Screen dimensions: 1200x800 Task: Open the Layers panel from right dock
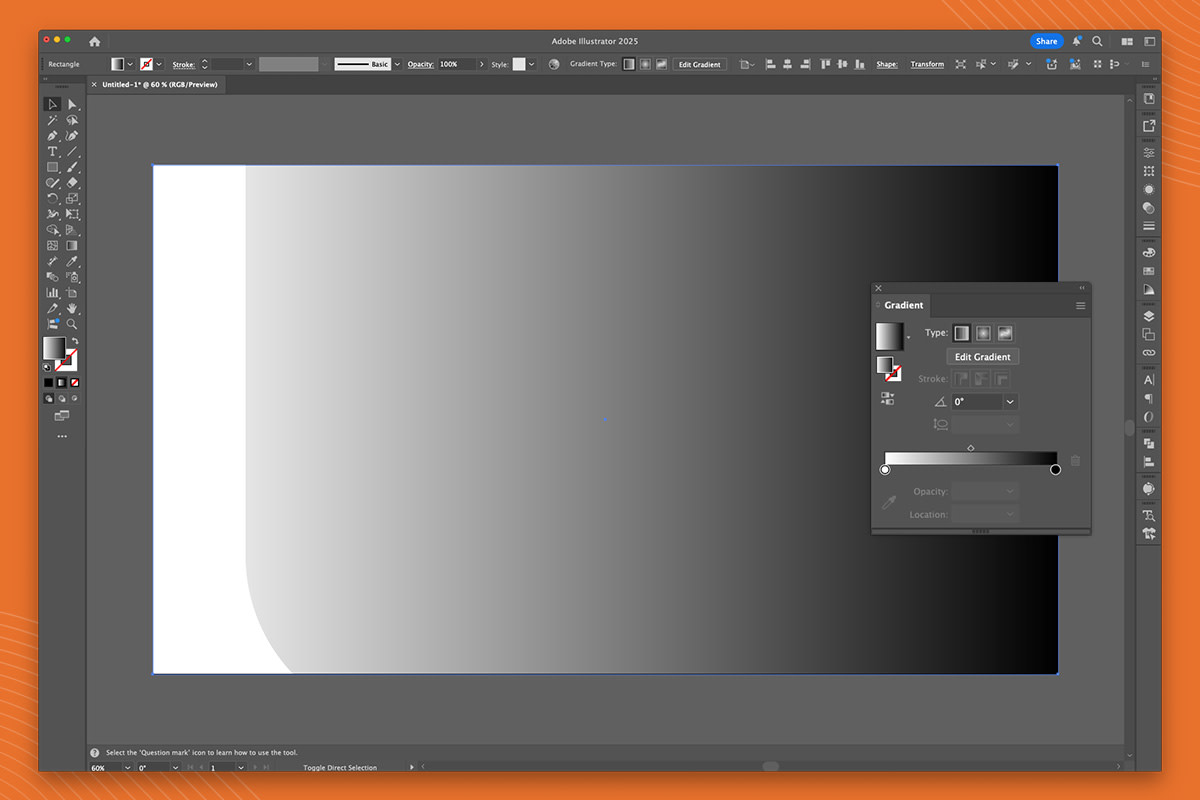click(x=1149, y=315)
